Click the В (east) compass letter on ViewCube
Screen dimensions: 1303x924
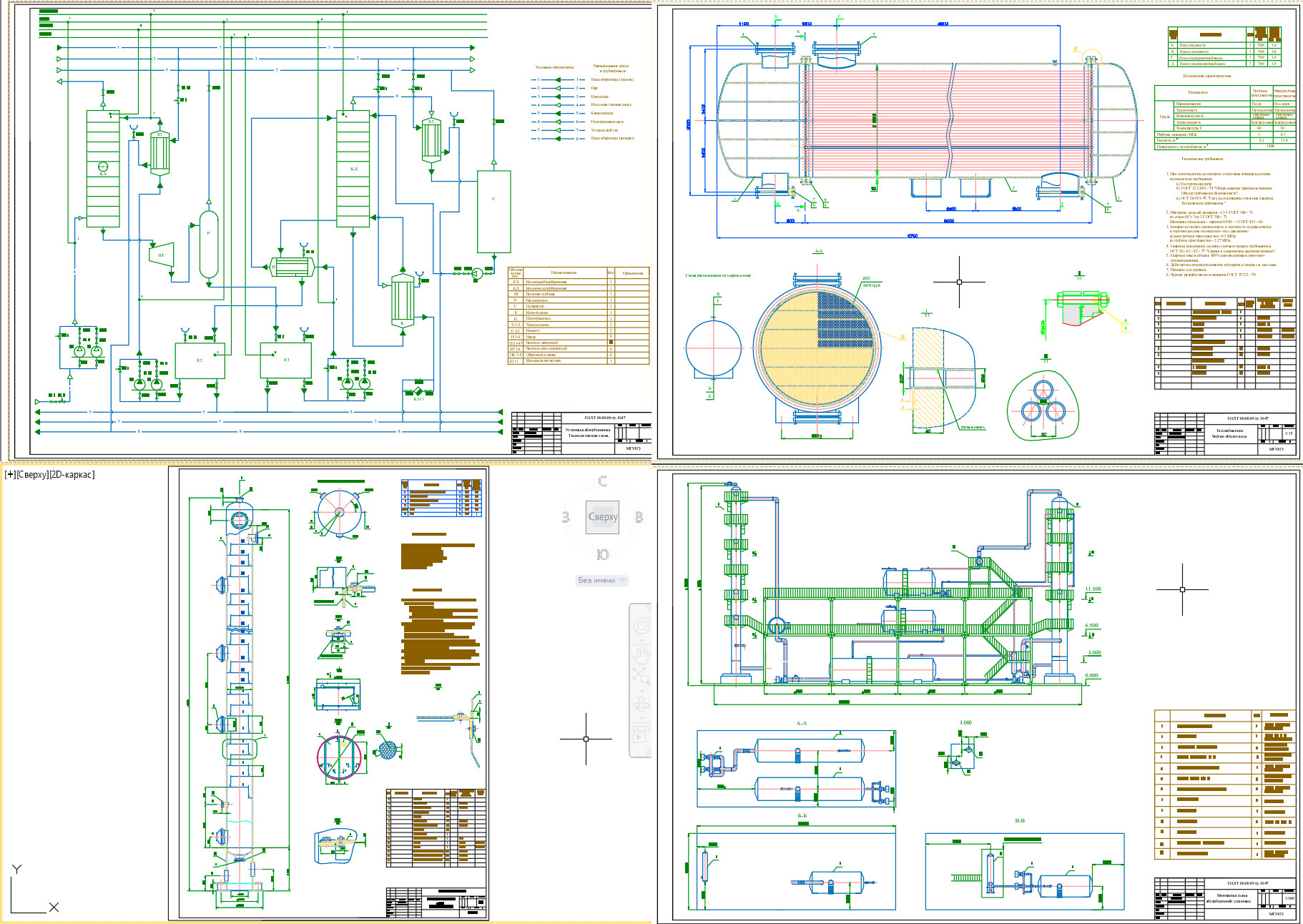tap(639, 517)
